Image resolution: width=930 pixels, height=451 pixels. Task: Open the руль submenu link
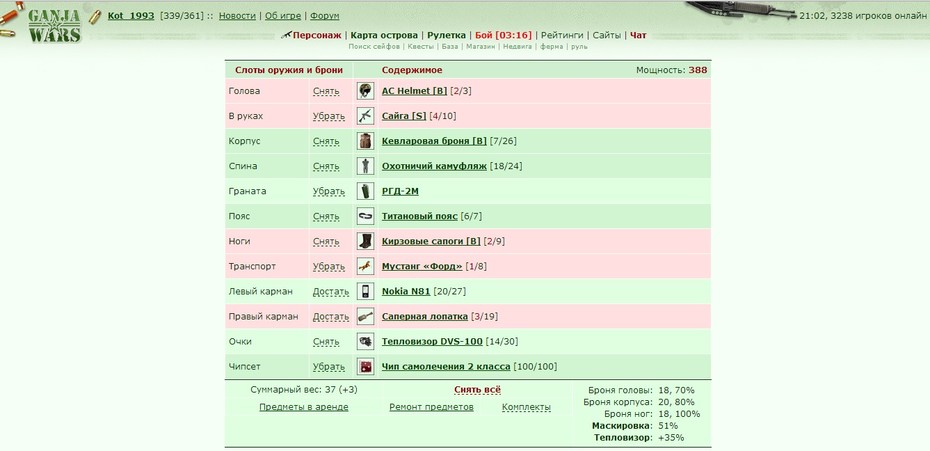[x=579, y=46]
